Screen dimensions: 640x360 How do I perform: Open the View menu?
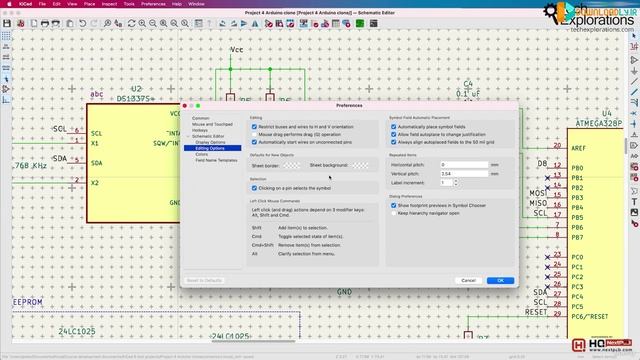click(72, 4)
